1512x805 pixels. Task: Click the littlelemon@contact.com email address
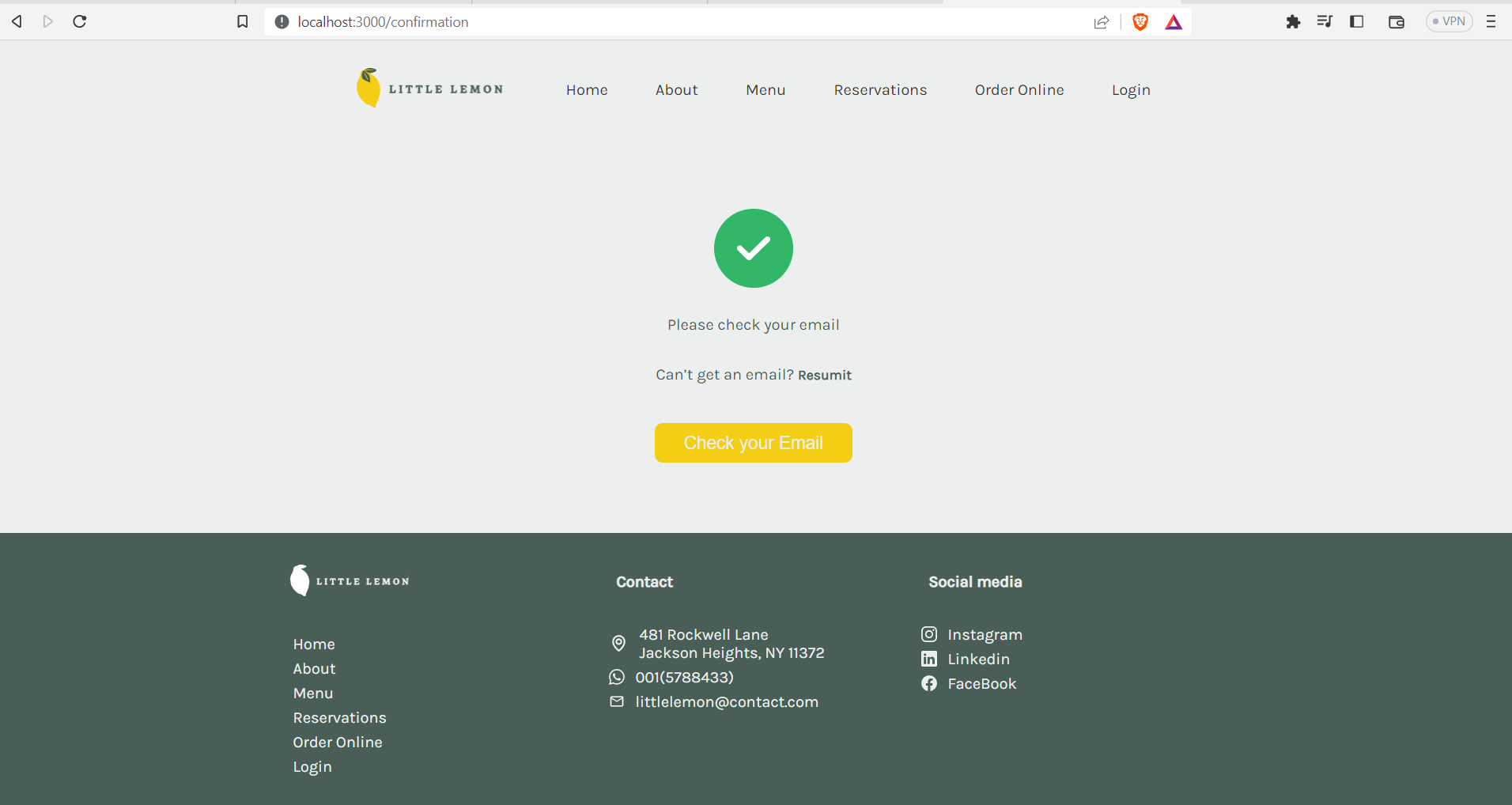[726, 702]
